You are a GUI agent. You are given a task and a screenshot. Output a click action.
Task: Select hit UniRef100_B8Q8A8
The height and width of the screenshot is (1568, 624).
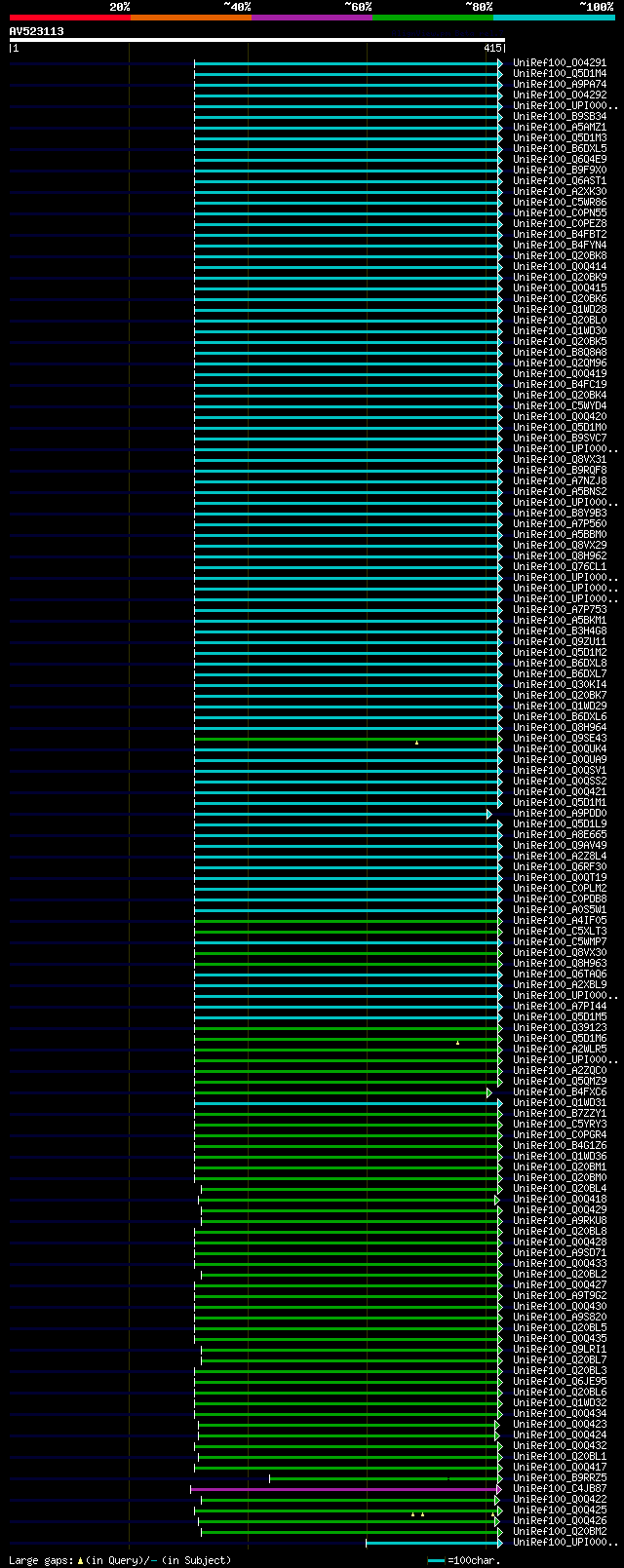pyautogui.click(x=560, y=352)
